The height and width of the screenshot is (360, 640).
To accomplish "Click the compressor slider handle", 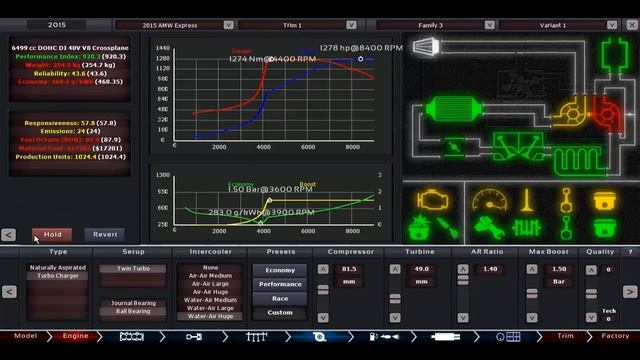I will point(323,290).
